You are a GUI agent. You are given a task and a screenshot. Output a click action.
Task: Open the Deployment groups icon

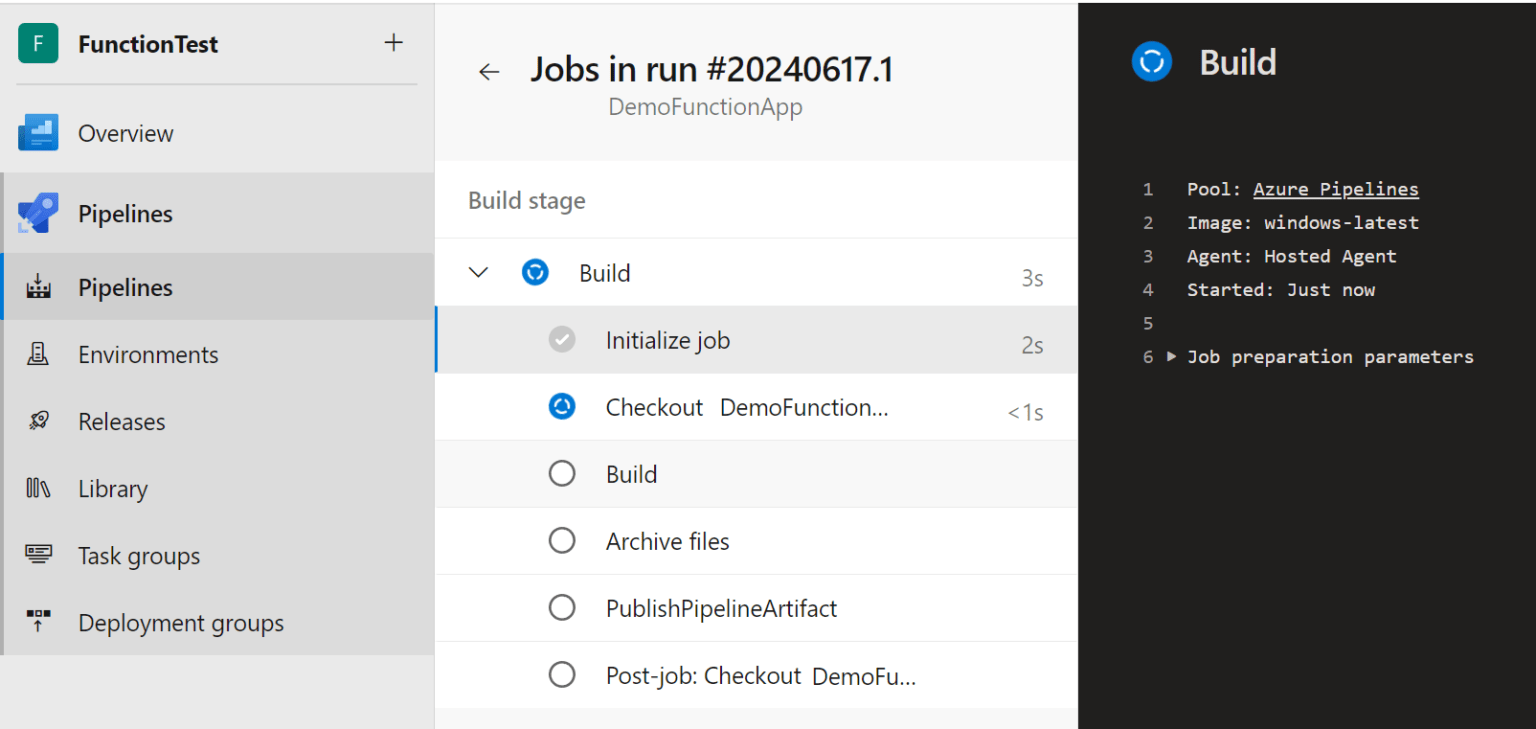(38, 622)
